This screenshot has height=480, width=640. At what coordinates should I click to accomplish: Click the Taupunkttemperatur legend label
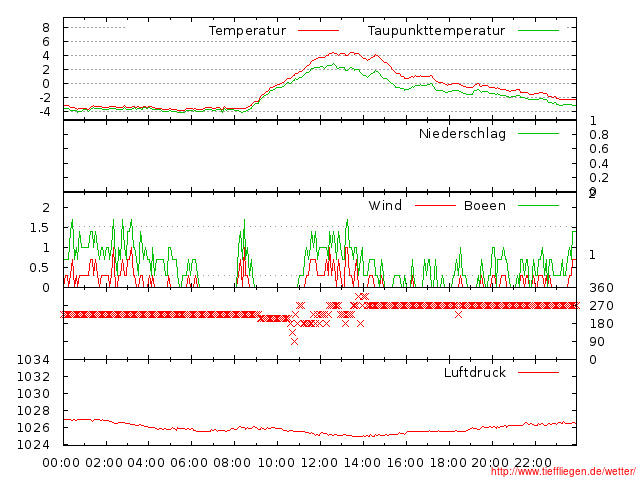coord(436,31)
